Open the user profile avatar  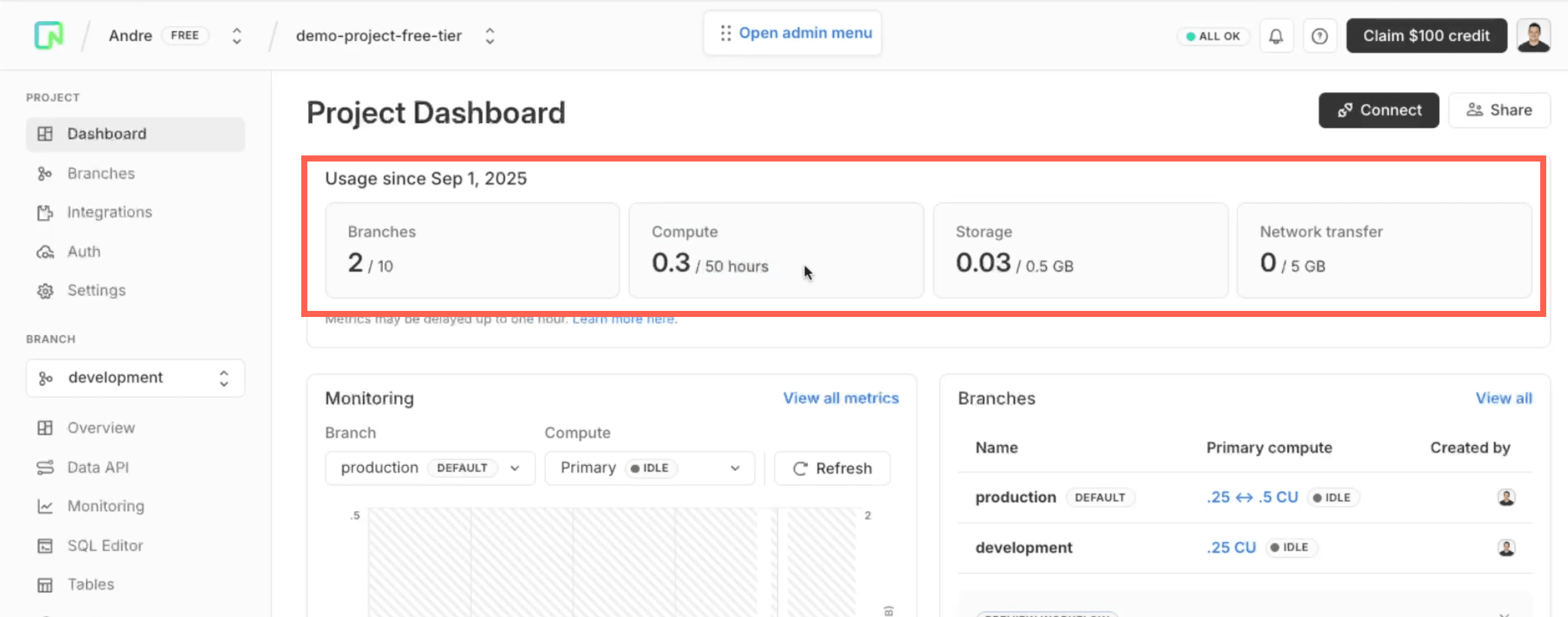(x=1533, y=36)
